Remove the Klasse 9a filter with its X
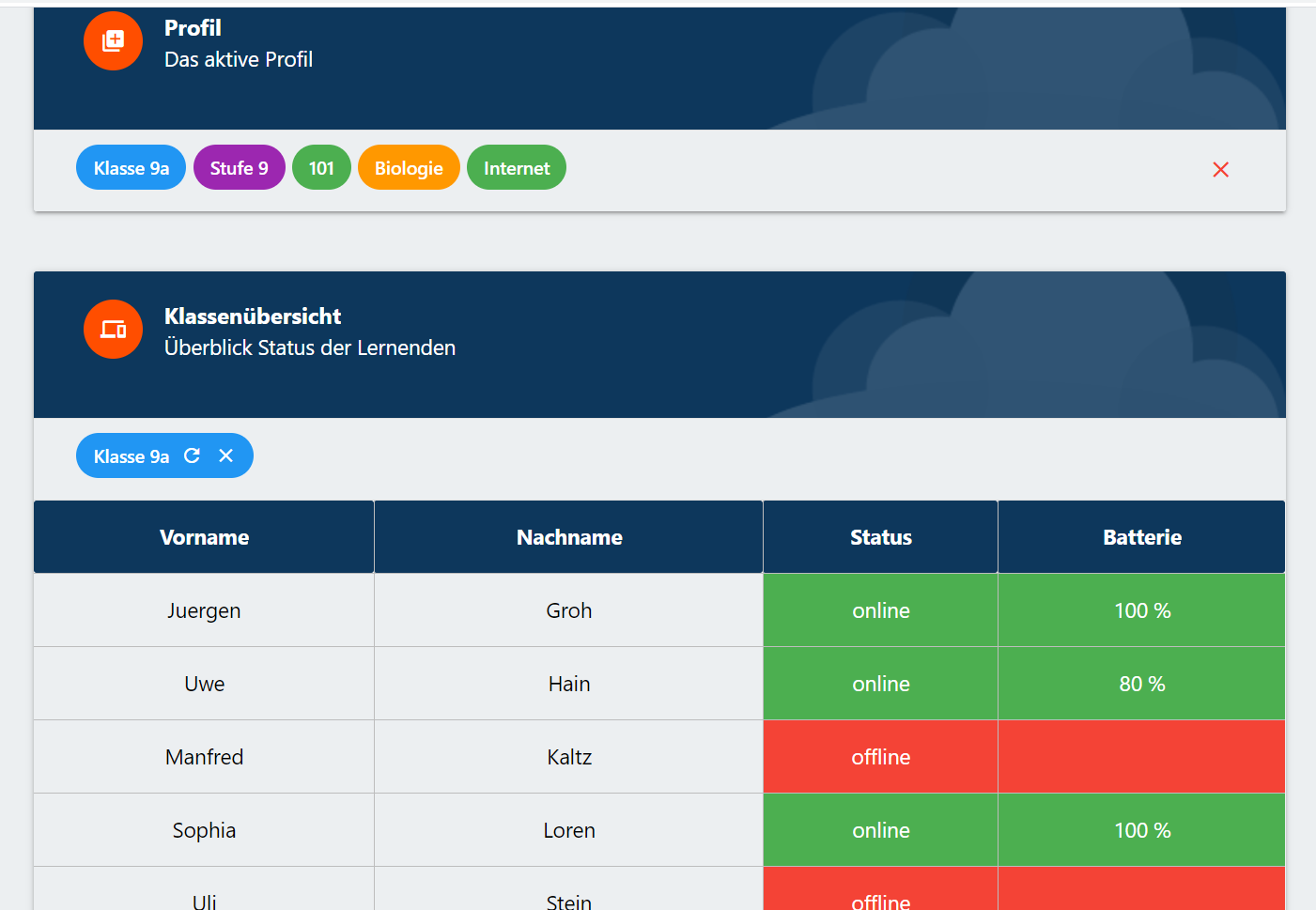The height and width of the screenshot is (910, 1316). click(x=225, y=455)
